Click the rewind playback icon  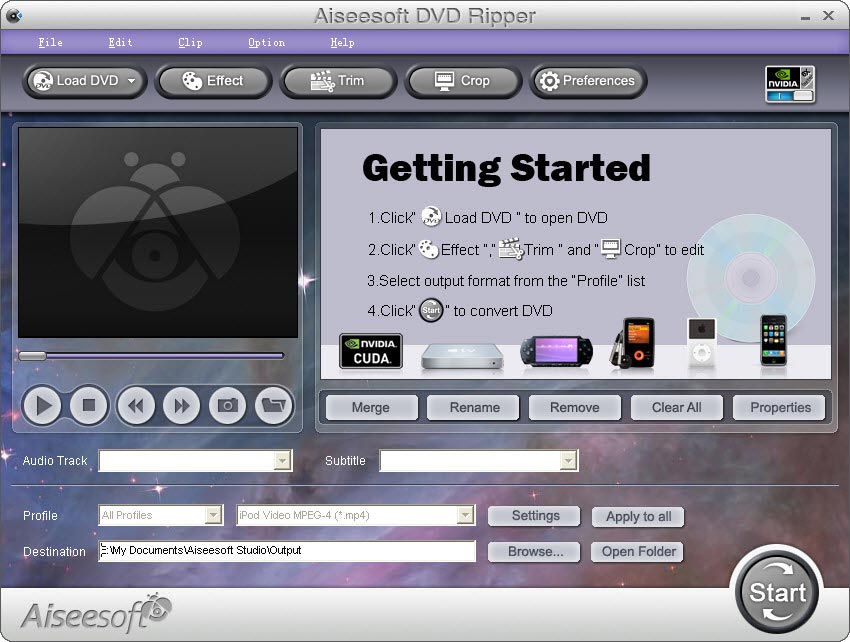(135, 405)
